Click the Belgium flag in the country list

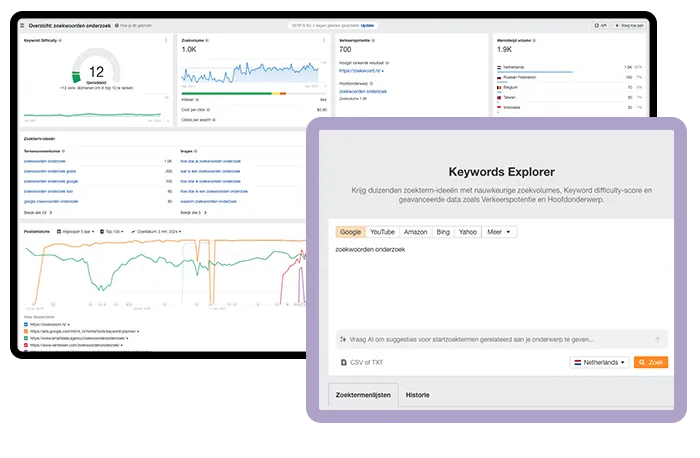click(x=499, y=87)
